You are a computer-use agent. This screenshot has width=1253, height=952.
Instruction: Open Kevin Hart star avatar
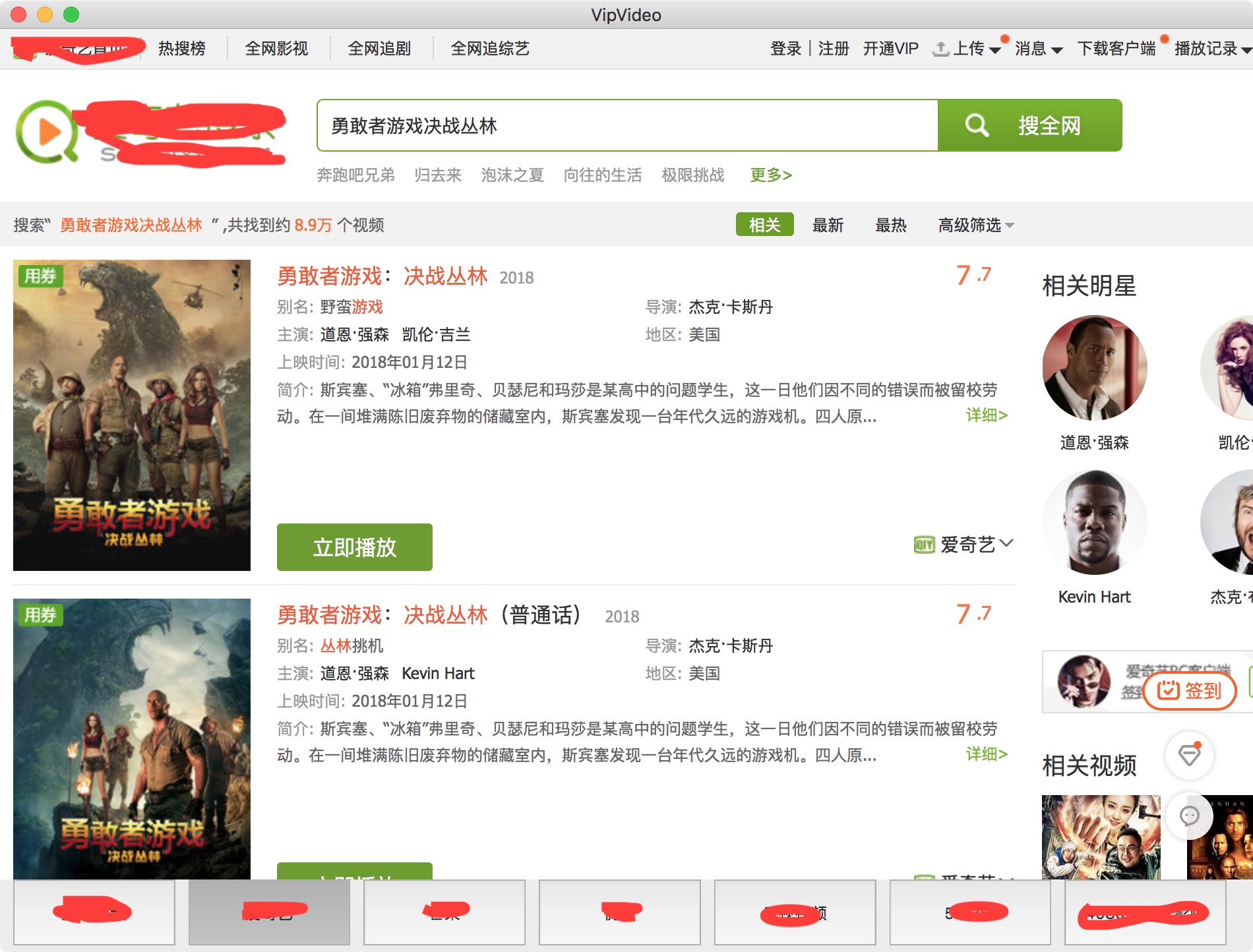[1095, 522]
